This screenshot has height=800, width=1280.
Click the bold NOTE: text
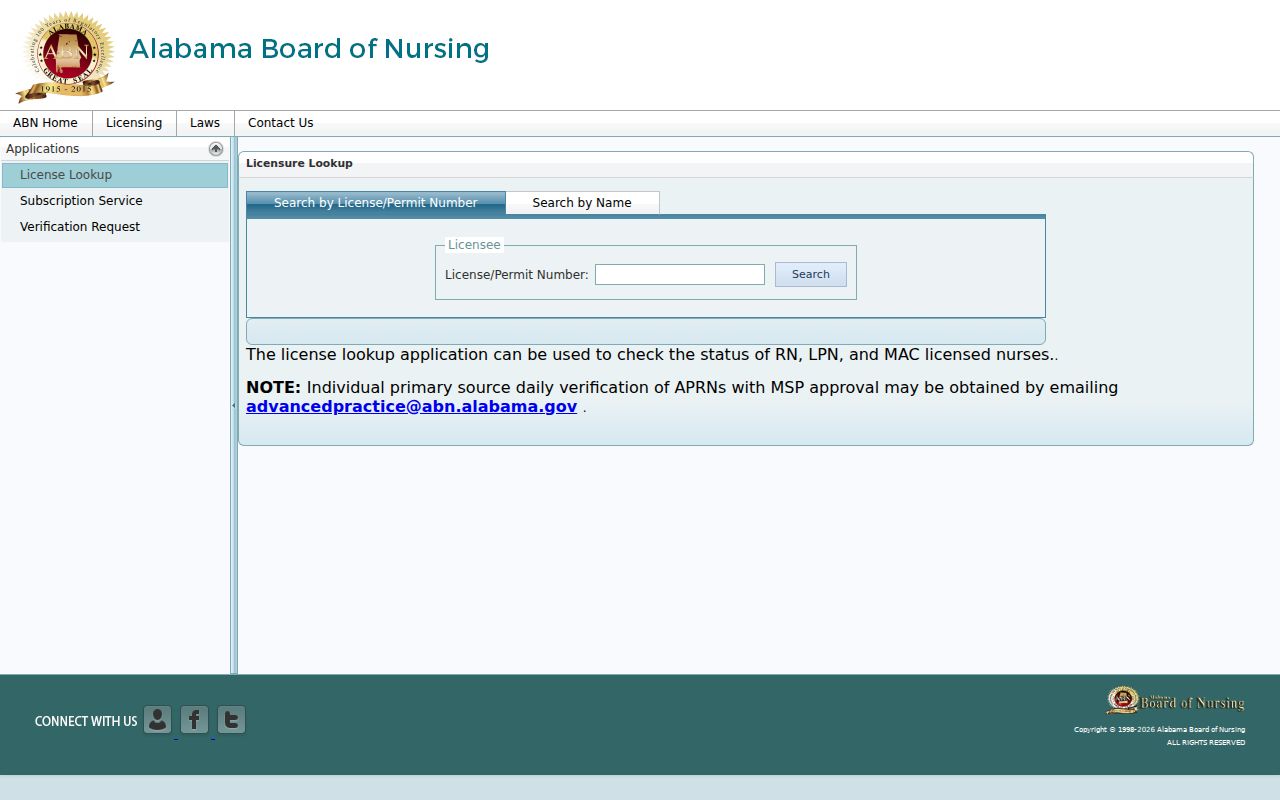273,388
